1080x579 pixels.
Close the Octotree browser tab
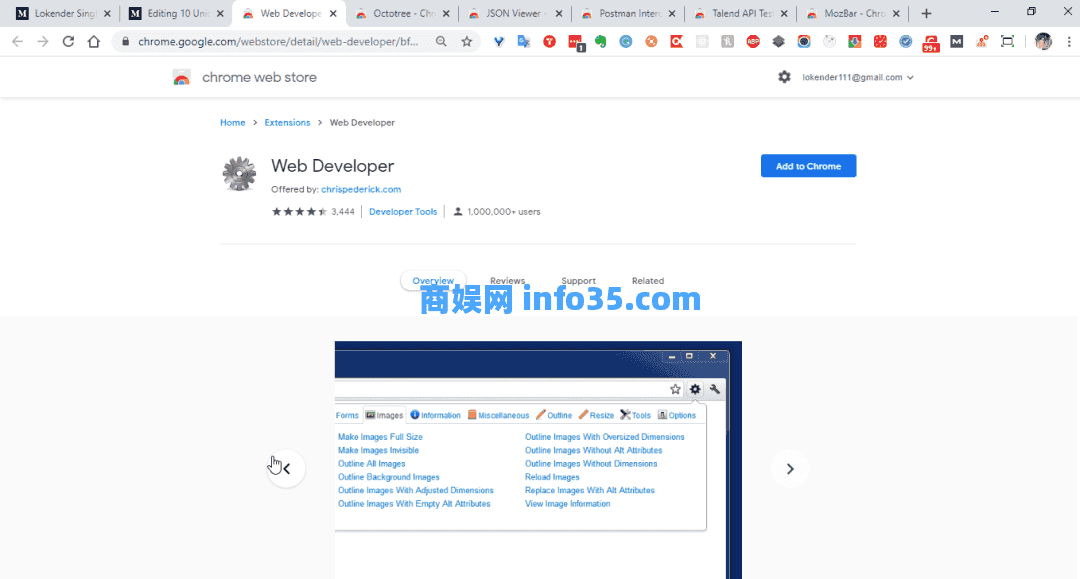point(446,13)
